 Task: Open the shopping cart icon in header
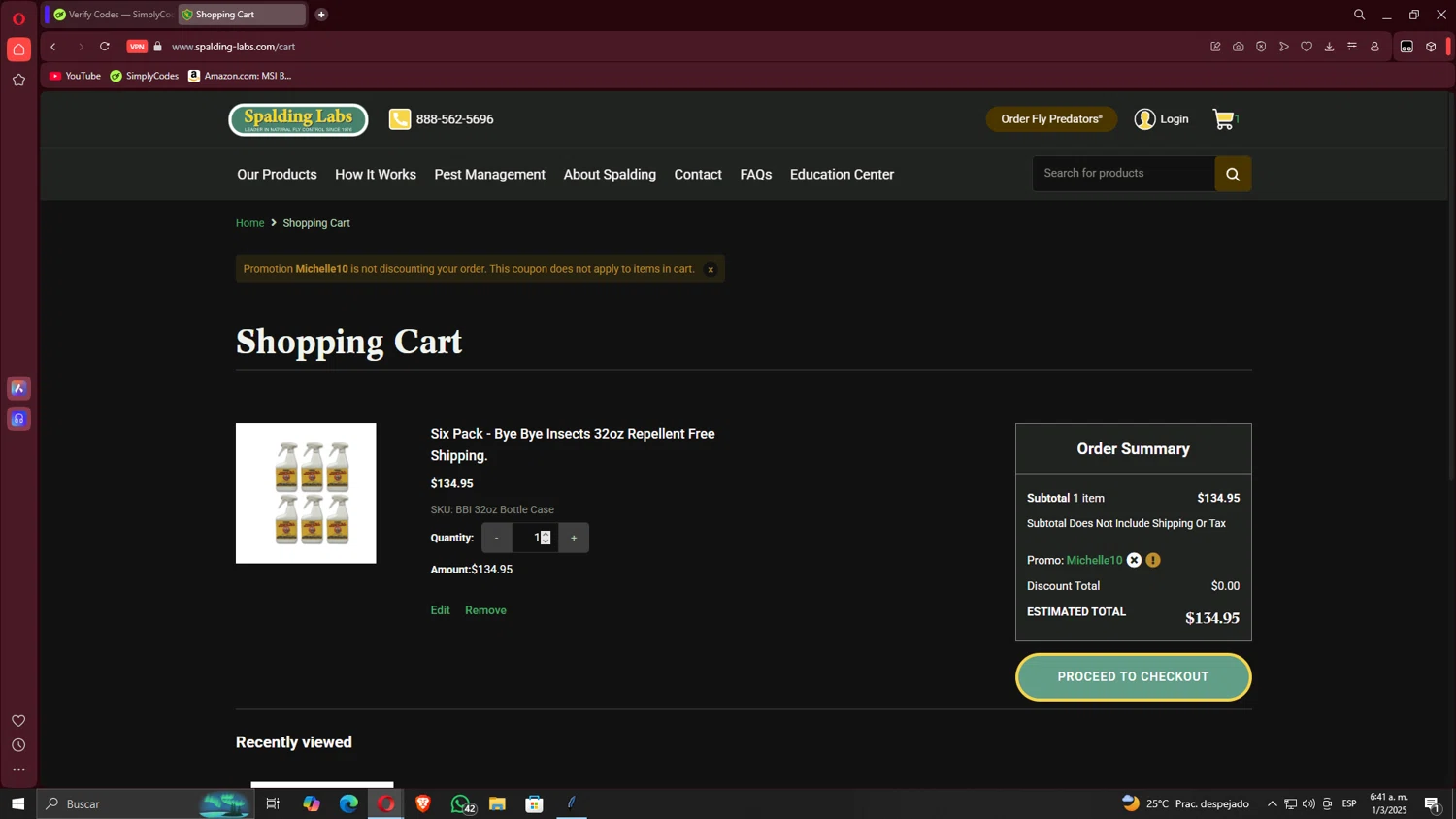coord(1226,119)
